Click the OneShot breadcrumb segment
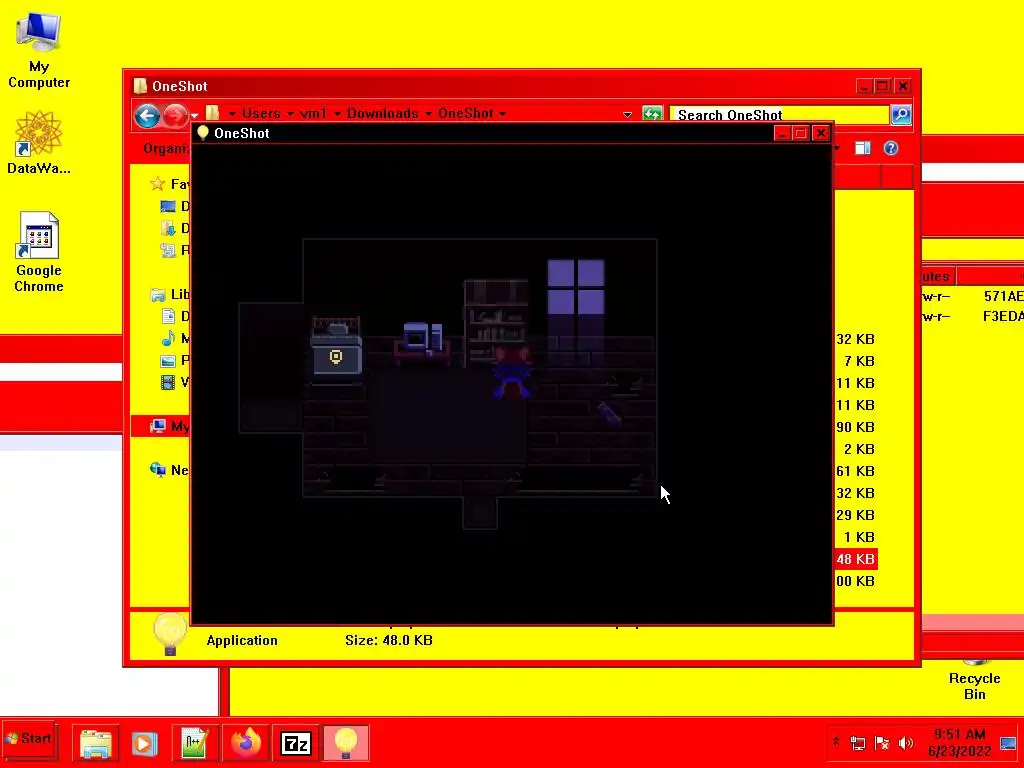The width and height of the screenshot is (1024, 768). (465, 114)
